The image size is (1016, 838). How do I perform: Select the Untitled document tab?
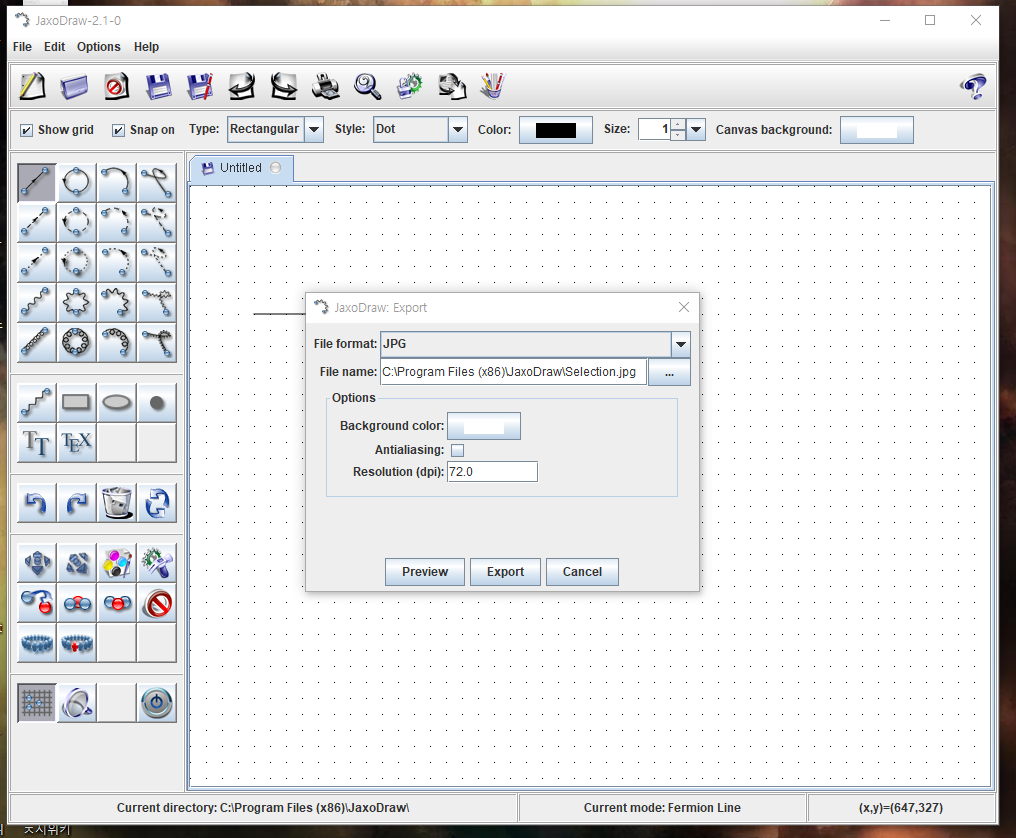240,168
